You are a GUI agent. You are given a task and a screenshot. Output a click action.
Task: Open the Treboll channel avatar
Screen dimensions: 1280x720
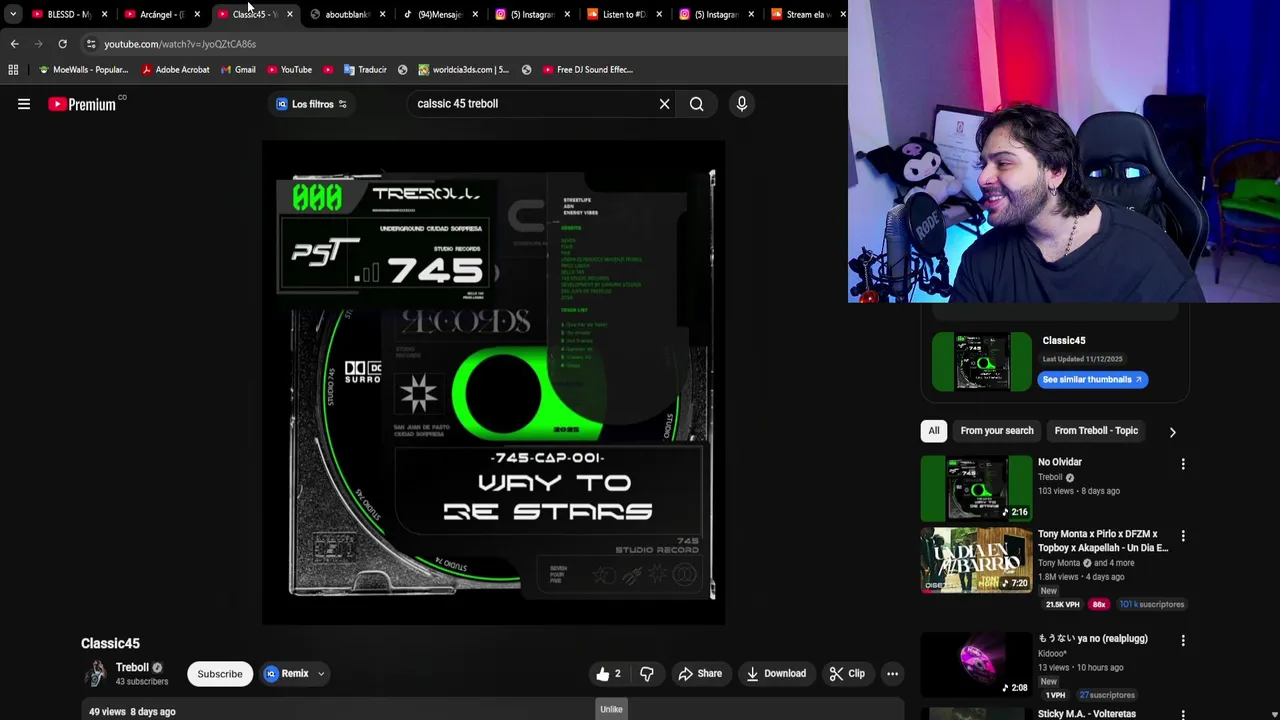(95, 674)
